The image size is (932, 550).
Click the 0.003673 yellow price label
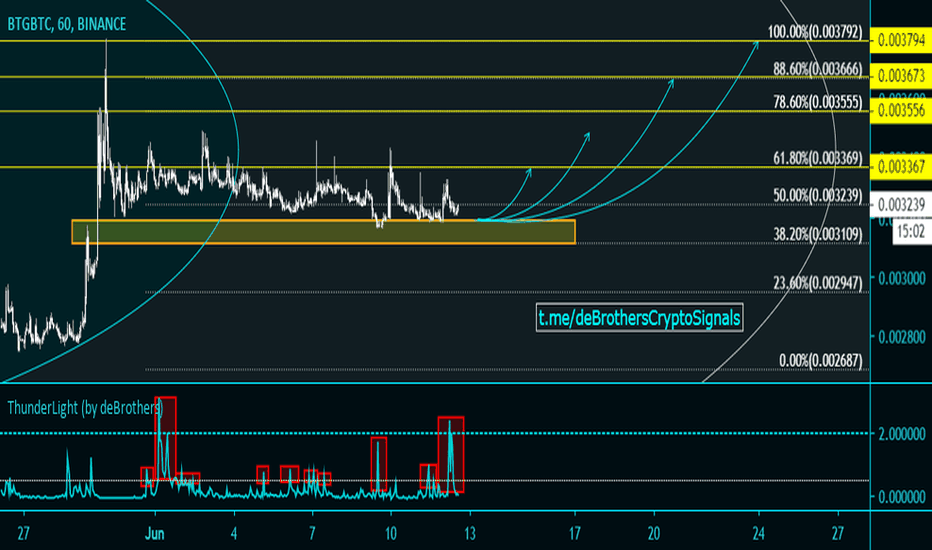click(901, 76)
